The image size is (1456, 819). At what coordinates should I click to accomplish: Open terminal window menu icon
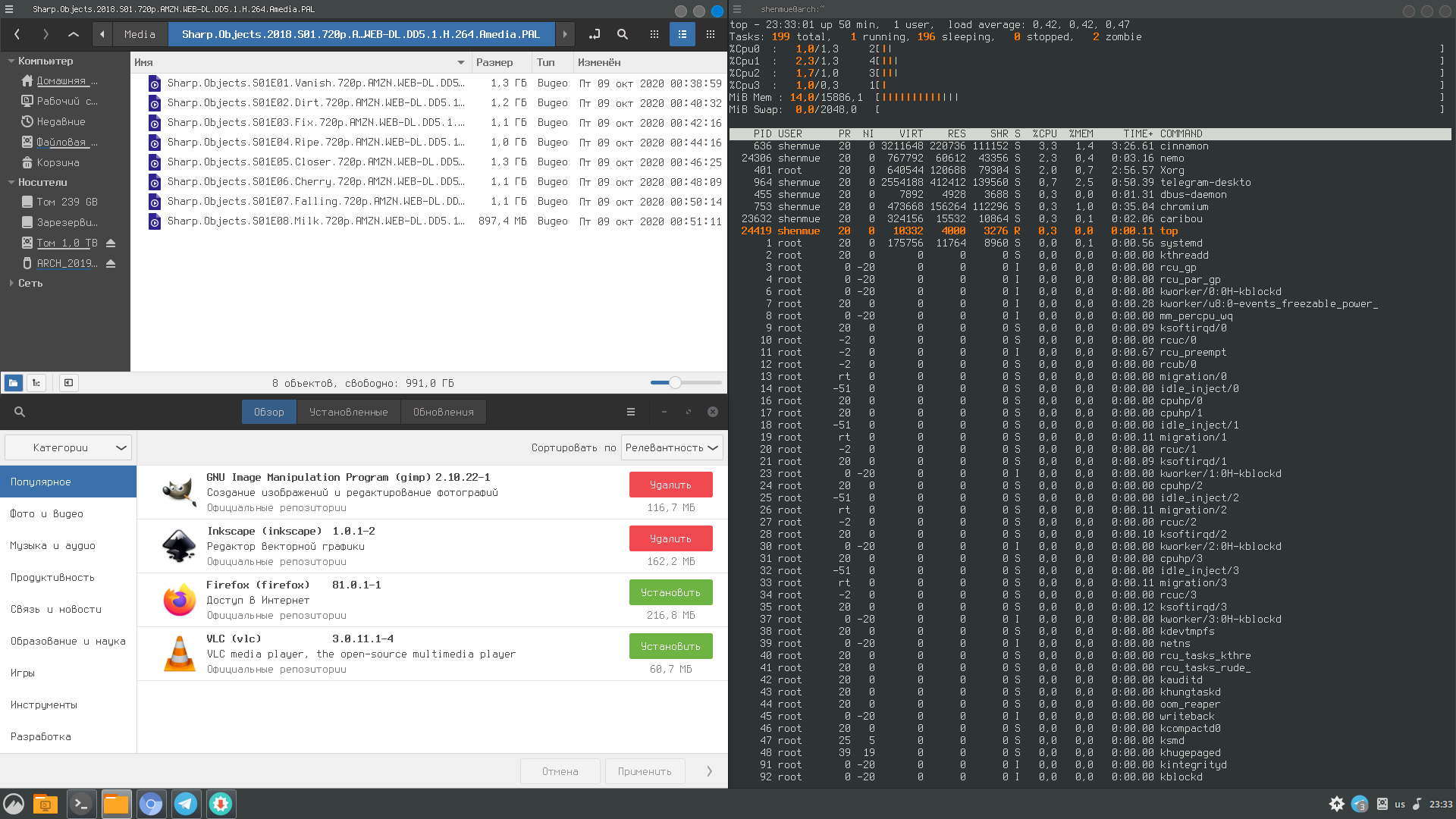click(736, 10)
